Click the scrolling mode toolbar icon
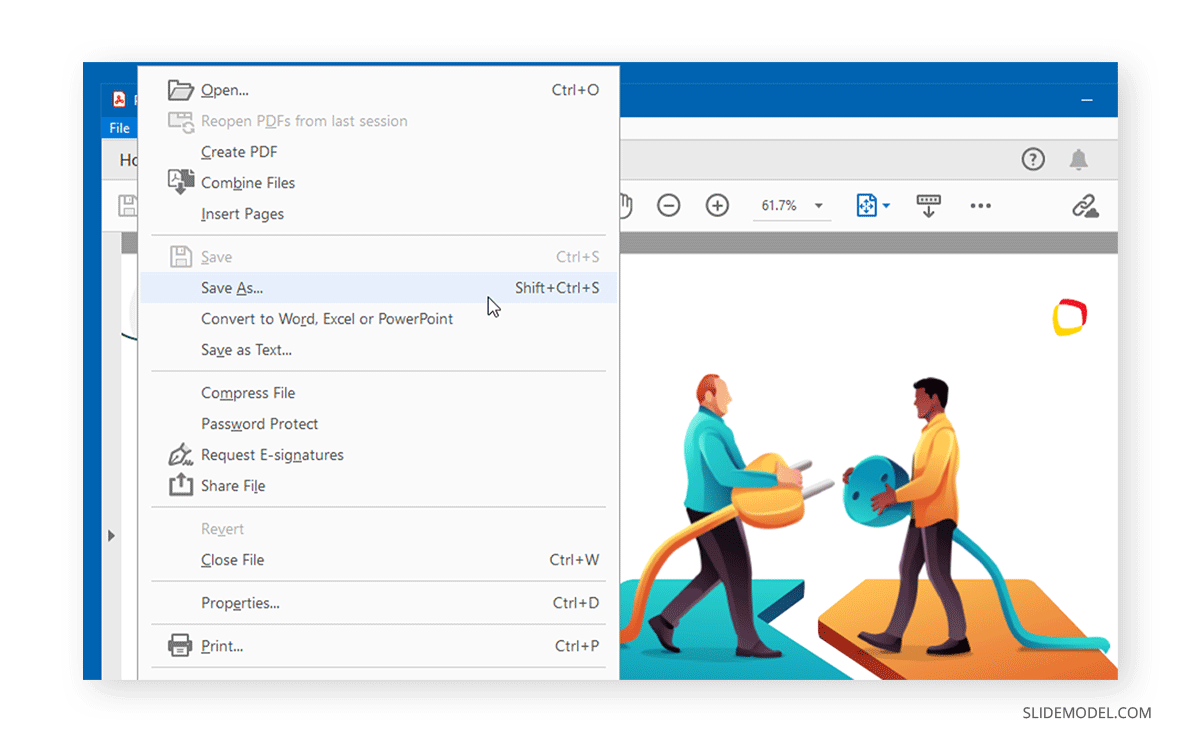 tap(929, 206)
